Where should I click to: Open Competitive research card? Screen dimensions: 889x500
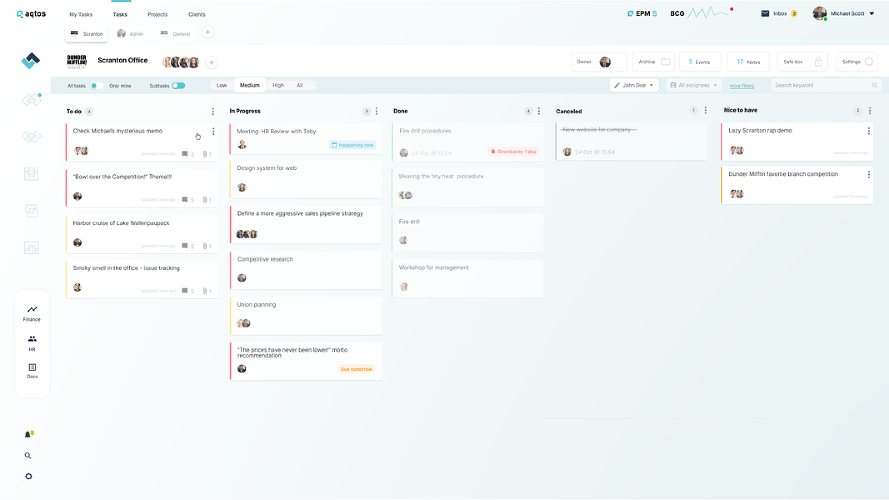pos(306,270)
